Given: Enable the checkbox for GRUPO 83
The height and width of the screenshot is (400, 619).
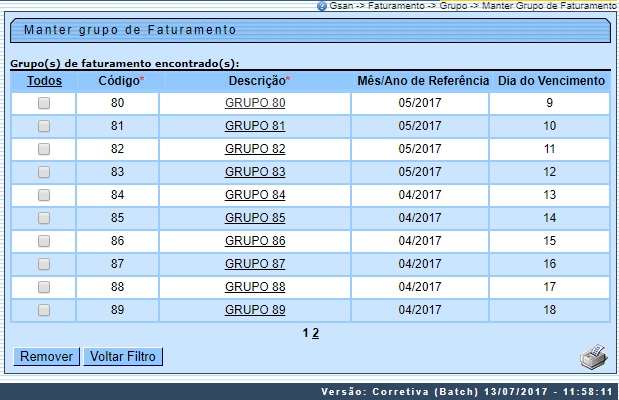Looking at the screenshot, I should pos(44,172).
